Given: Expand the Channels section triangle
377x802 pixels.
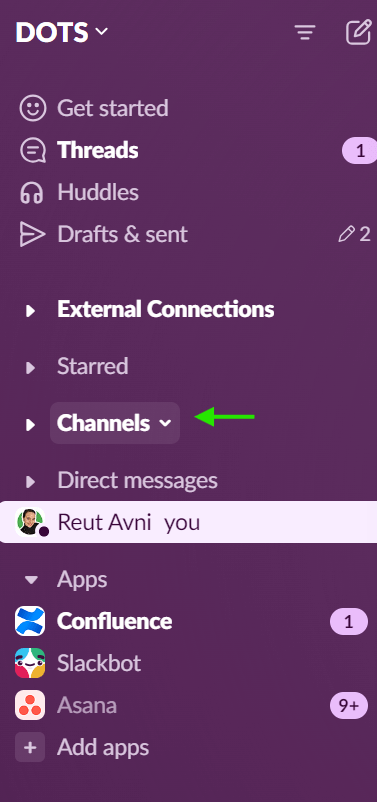Looking at the screenshot, I should 31,425.
